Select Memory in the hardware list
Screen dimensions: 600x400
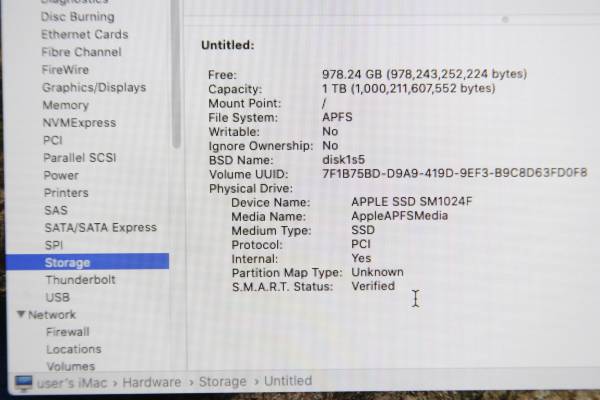66,105
